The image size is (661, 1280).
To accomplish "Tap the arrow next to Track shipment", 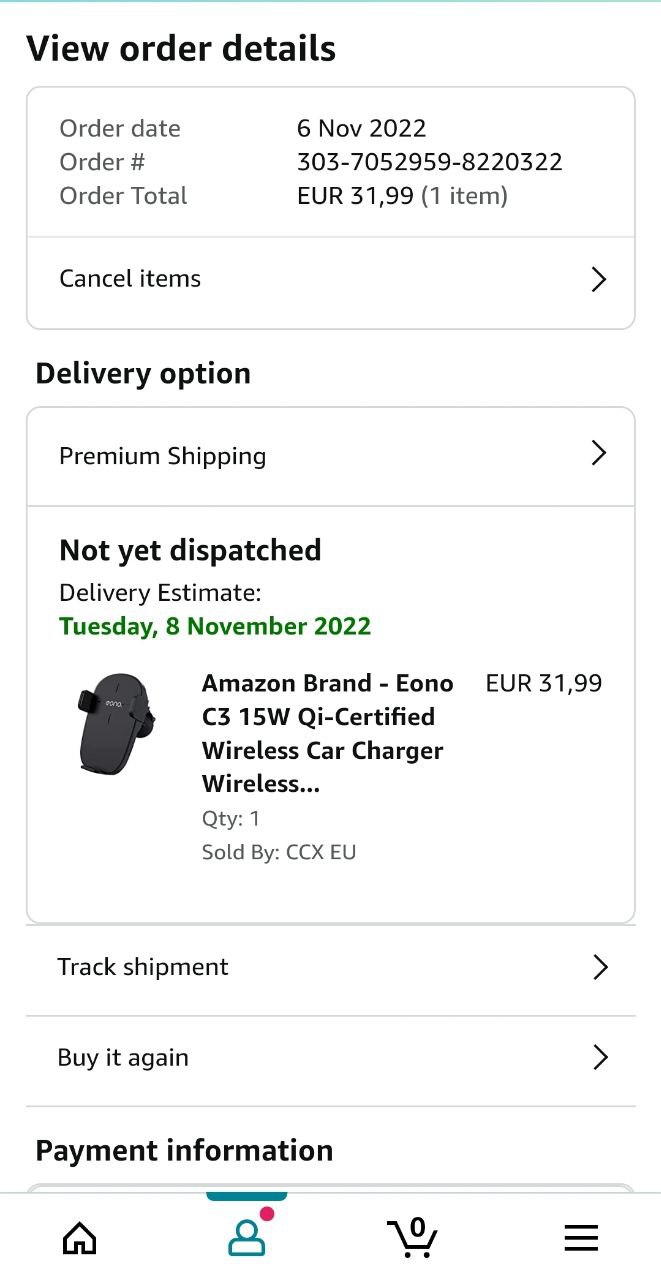I will coord(600,967).
